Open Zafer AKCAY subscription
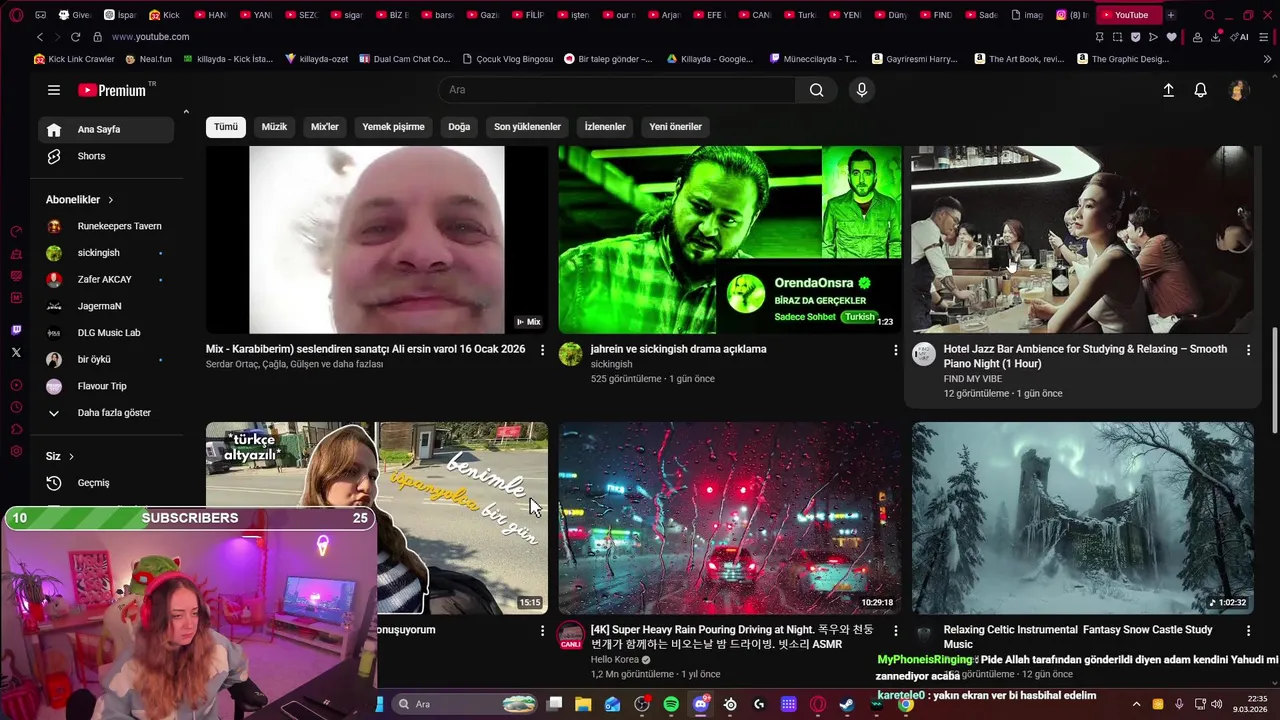The width and height of the screenshot is (1280, 720). [x=106, y=280]
